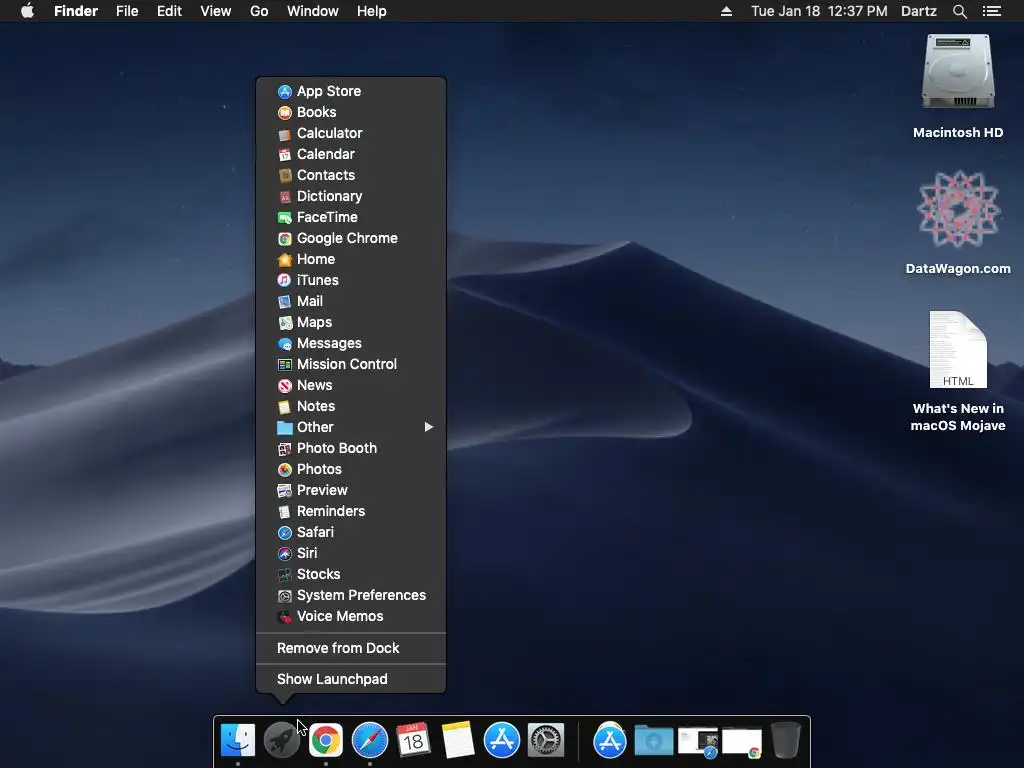The height and width of the screenshot is (768, 1024).
Task: Expand the Other submenu arrow
Action: [428, 427]
